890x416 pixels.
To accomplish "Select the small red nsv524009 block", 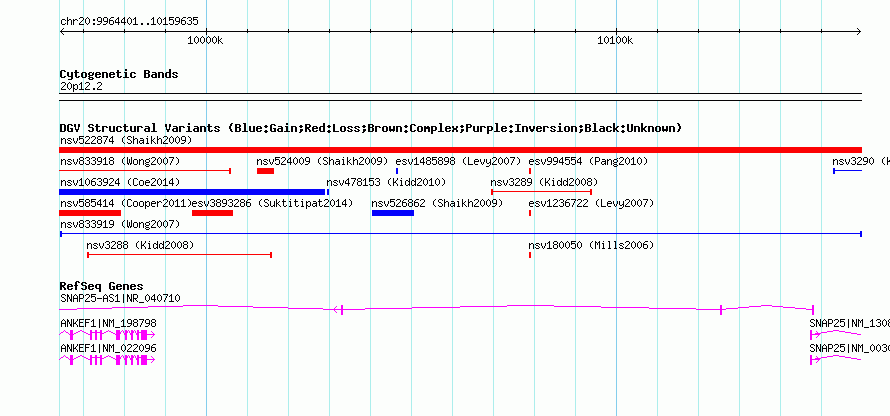I will coord(265,171).
